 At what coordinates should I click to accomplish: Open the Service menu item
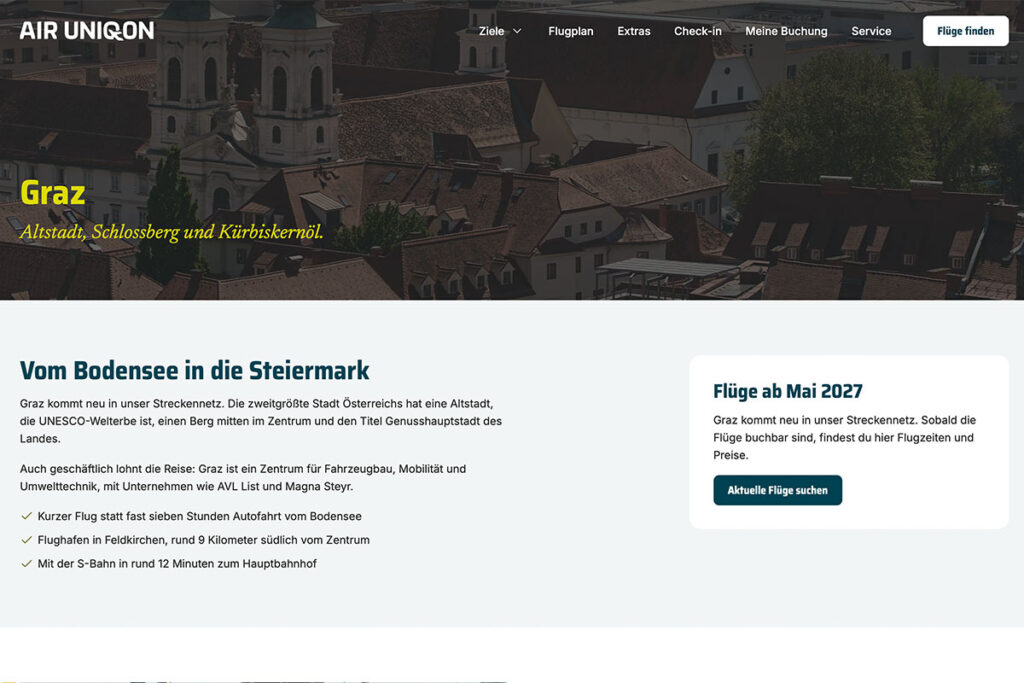tap(871, 31)
